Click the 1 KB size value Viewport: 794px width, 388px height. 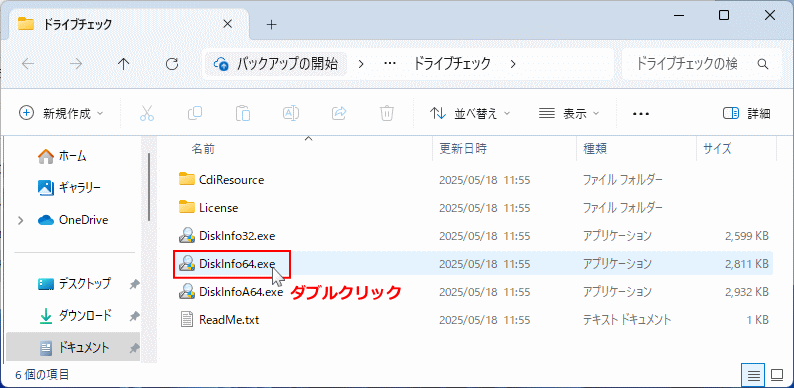pyautogui.click(x=757, y=320)
